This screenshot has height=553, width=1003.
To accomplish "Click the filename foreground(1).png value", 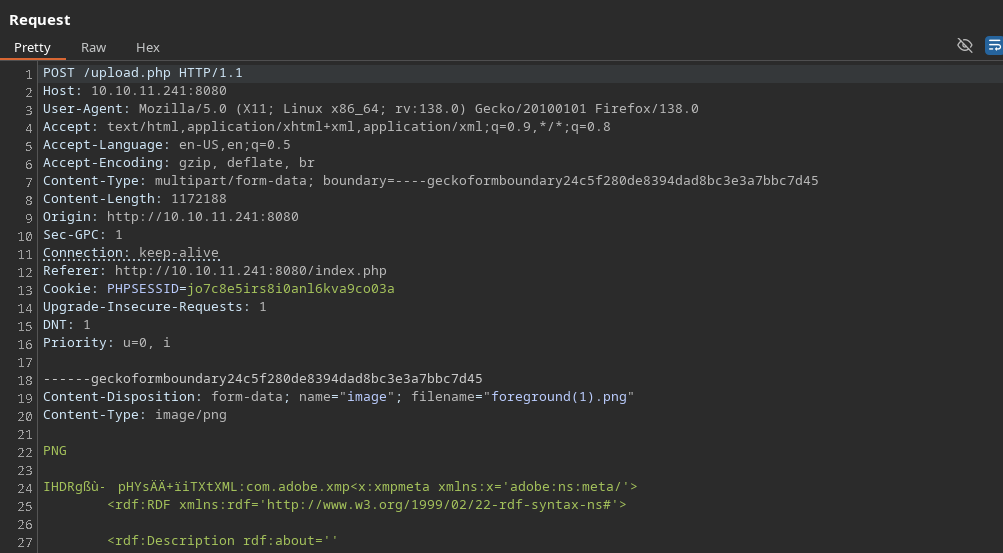I will 559,396.
